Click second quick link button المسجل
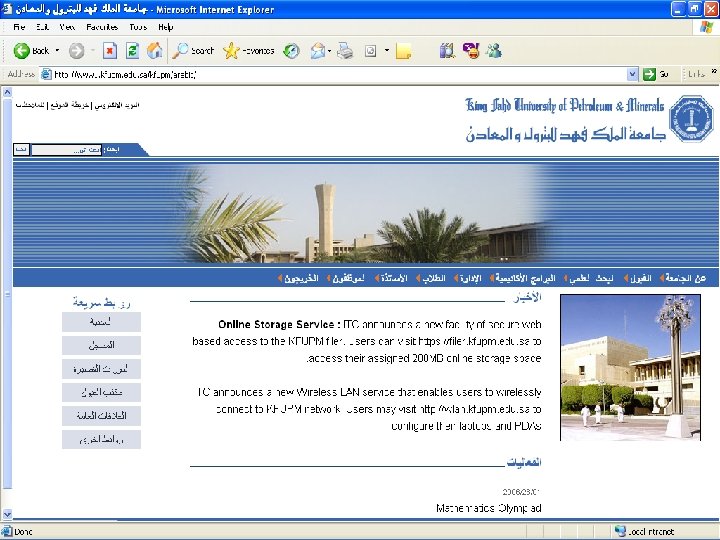The image size is (720, 540). point(101,345)
